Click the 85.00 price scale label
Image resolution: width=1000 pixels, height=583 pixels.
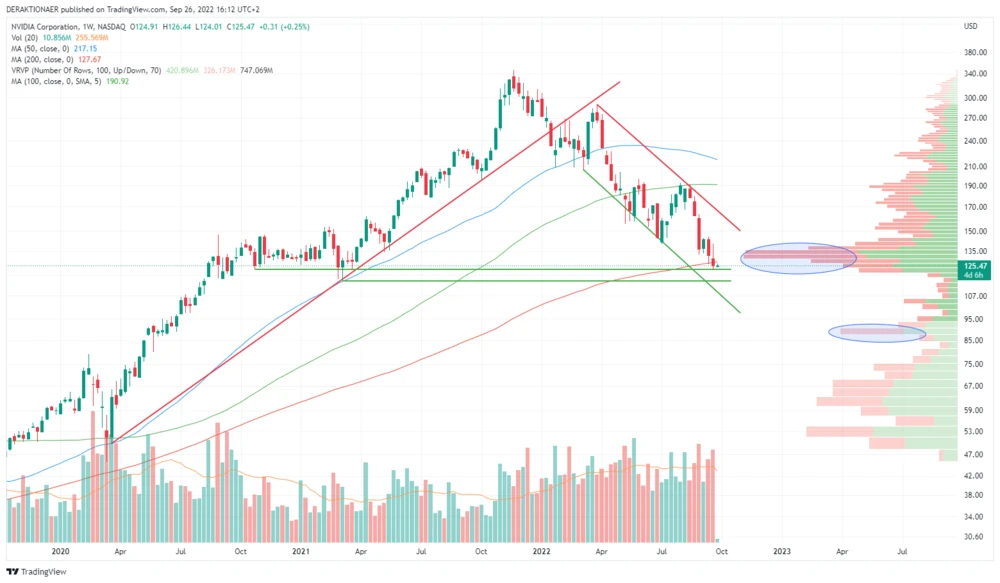[x=973, y=341]
